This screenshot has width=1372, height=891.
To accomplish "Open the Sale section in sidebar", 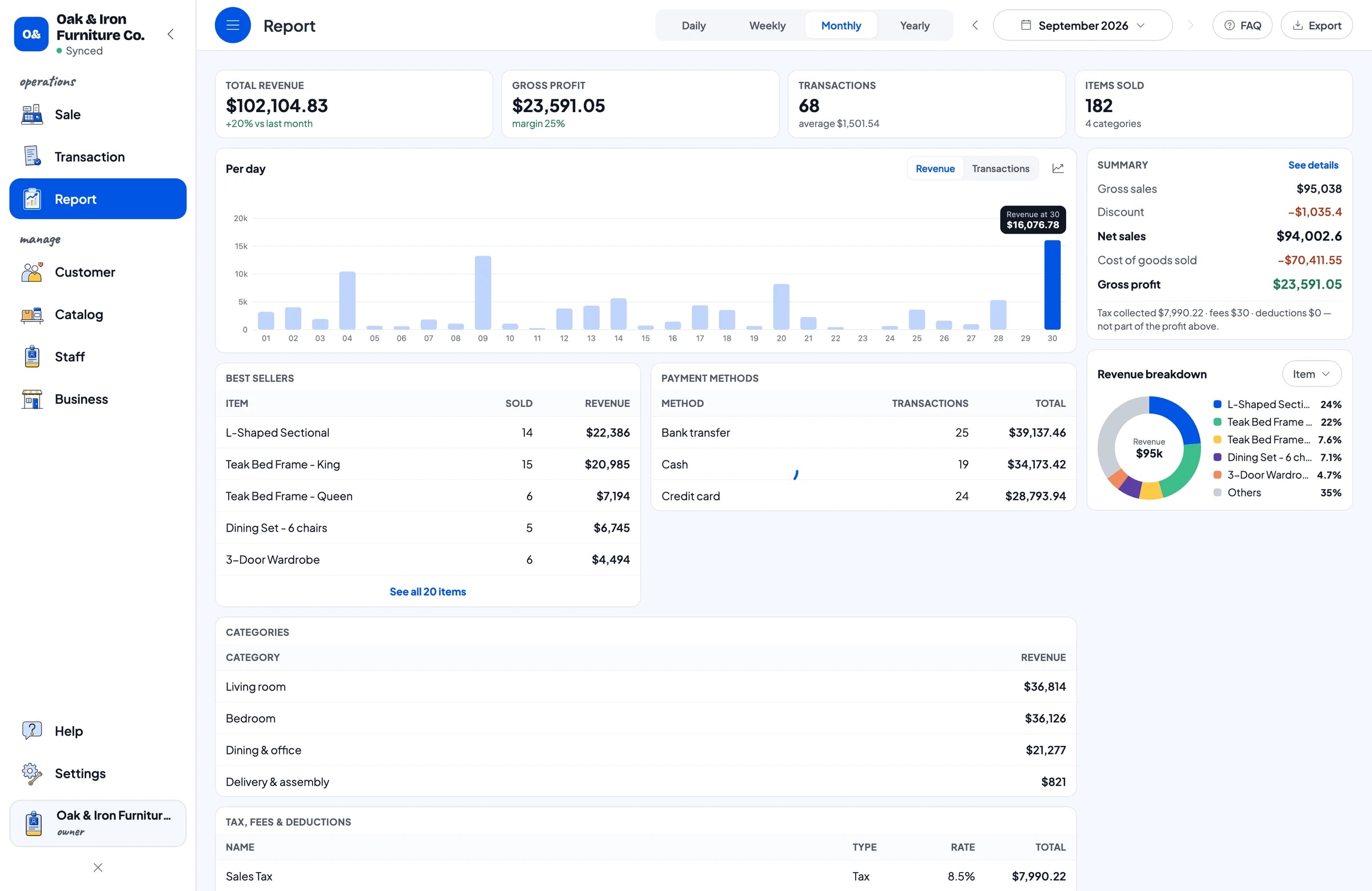I will (98, 115).
